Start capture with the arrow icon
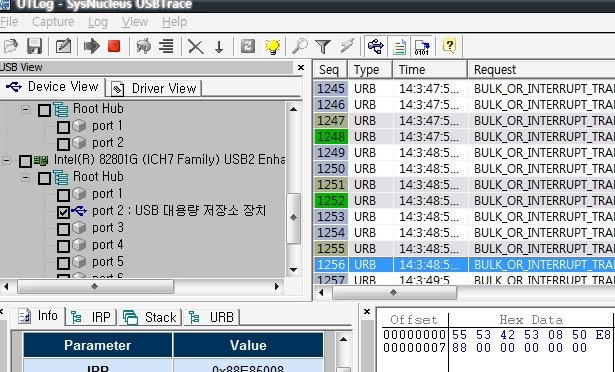This screenshot has height=372, width=615. (x=92, y=46)
